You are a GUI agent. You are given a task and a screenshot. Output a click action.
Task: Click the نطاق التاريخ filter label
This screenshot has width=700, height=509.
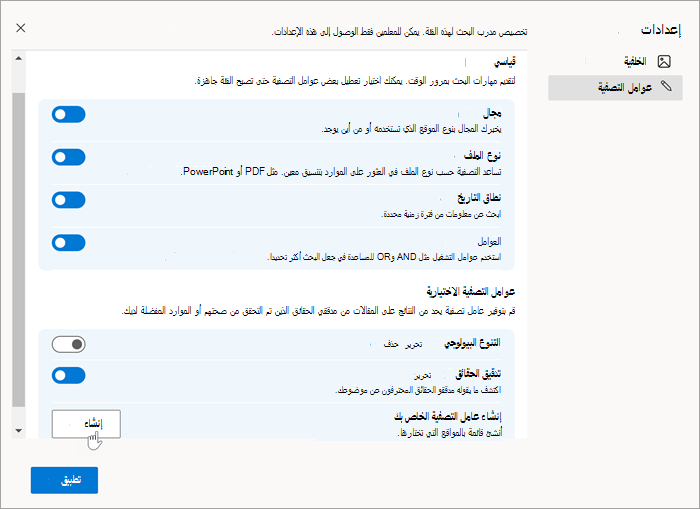tap(479, 198)
